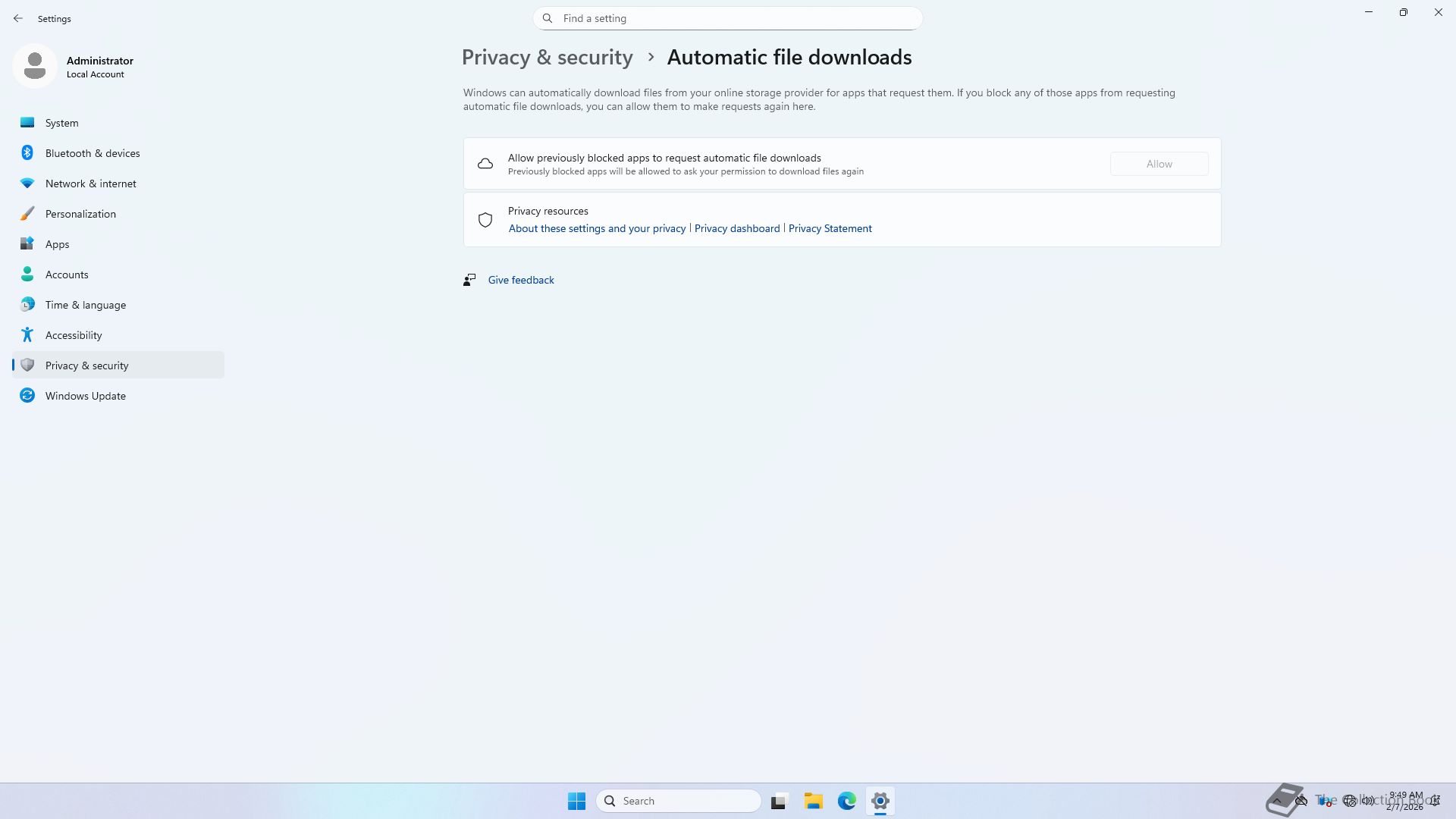Go to Accounts settings
This screenshot has height=819, width=1456.
67,275
